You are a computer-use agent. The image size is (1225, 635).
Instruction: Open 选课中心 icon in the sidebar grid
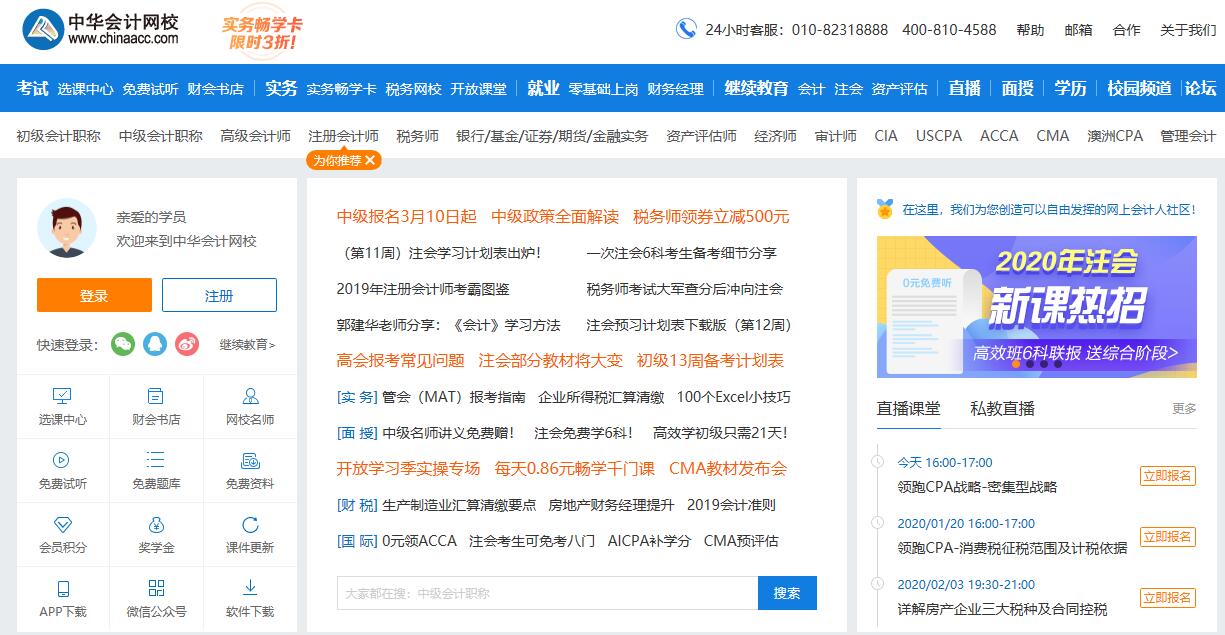62,396
